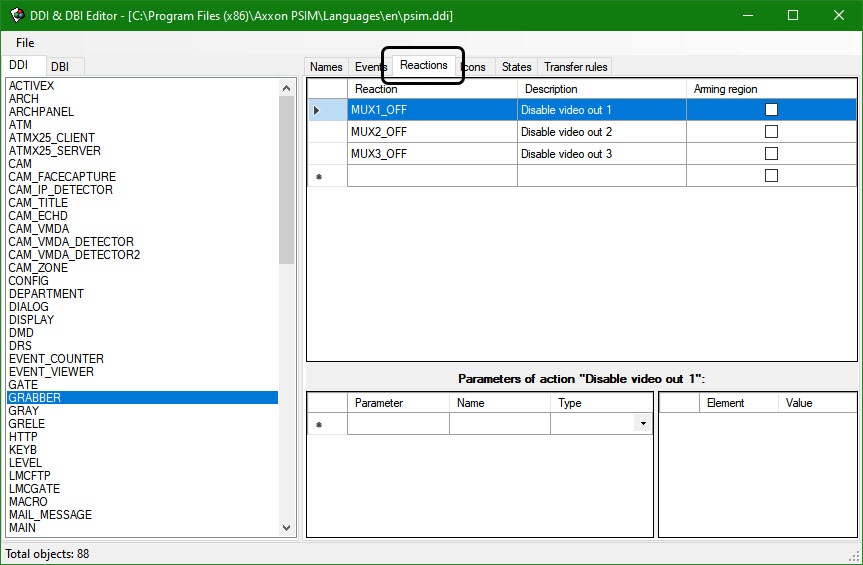Open the File menu
The image size is (863, 565).
(25, 43)
